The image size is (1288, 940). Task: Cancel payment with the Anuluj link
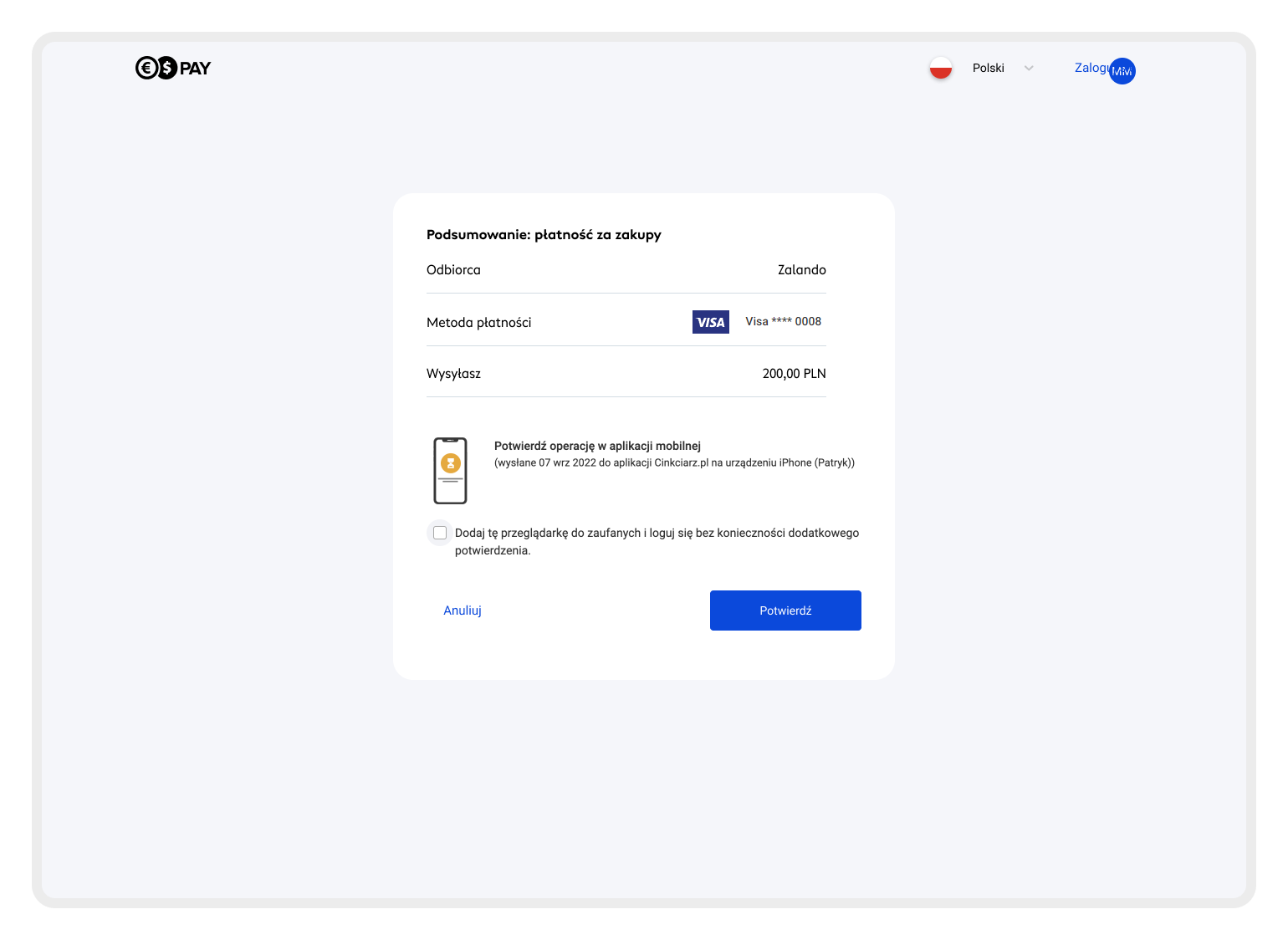tap(463, 610)
